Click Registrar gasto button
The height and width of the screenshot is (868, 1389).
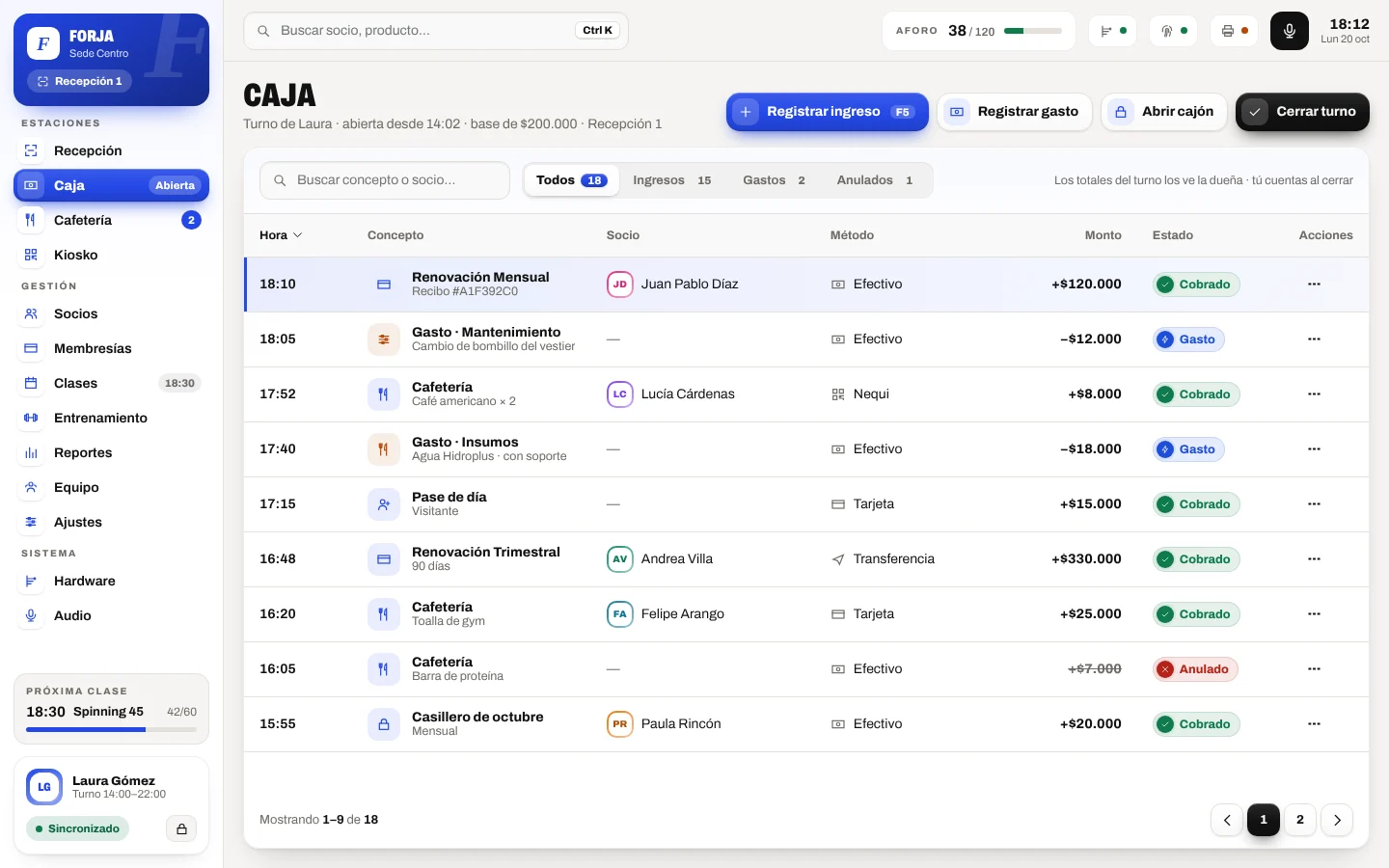click(1015, 112)
